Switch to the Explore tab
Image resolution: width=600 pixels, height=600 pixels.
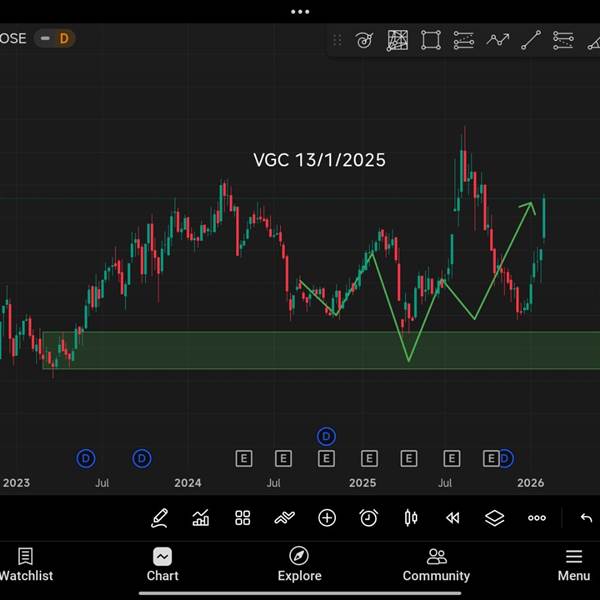300,564
